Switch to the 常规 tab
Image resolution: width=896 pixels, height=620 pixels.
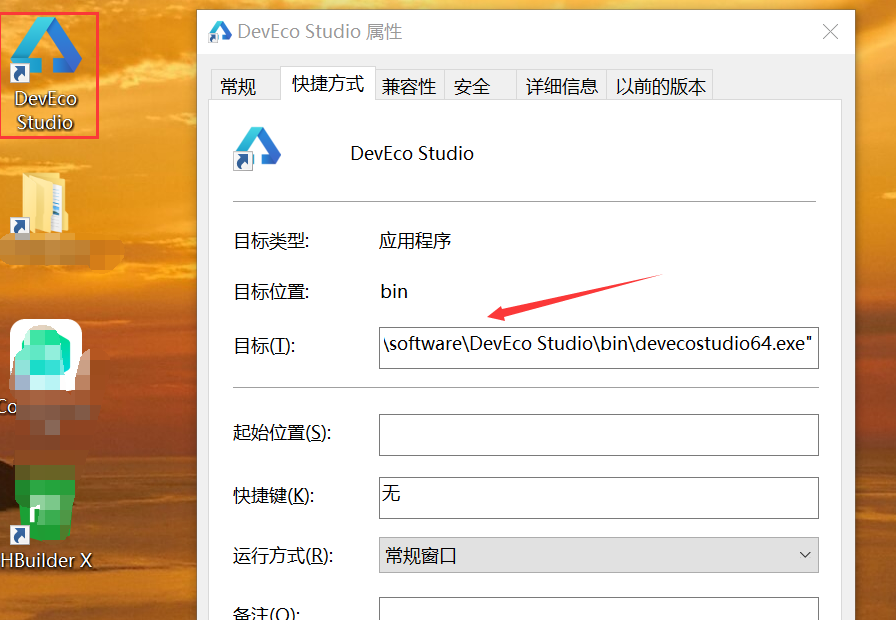tap(238, 87)
